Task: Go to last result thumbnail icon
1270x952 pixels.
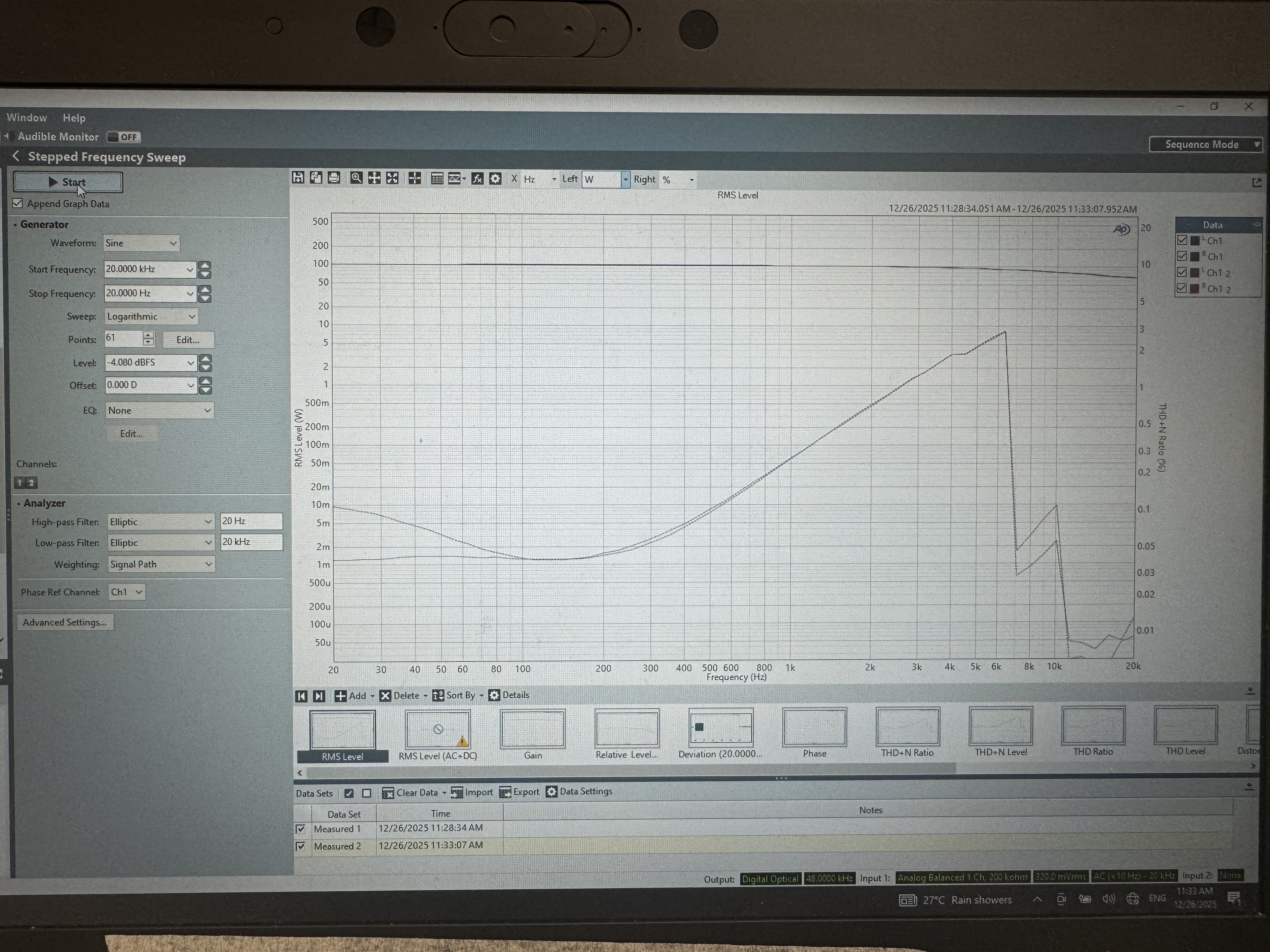Action: 319,696
